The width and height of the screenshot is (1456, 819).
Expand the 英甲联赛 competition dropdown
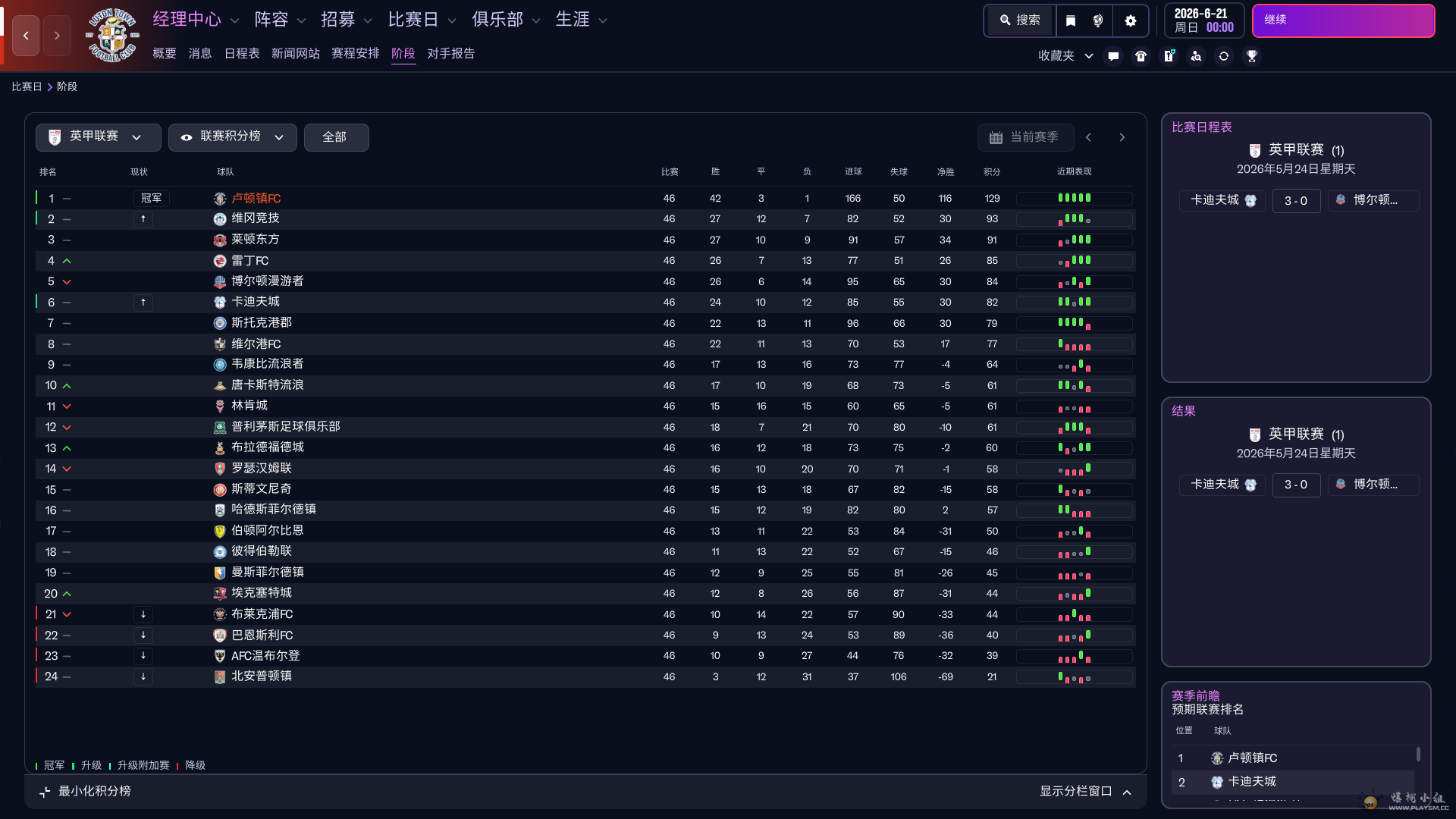97,137
